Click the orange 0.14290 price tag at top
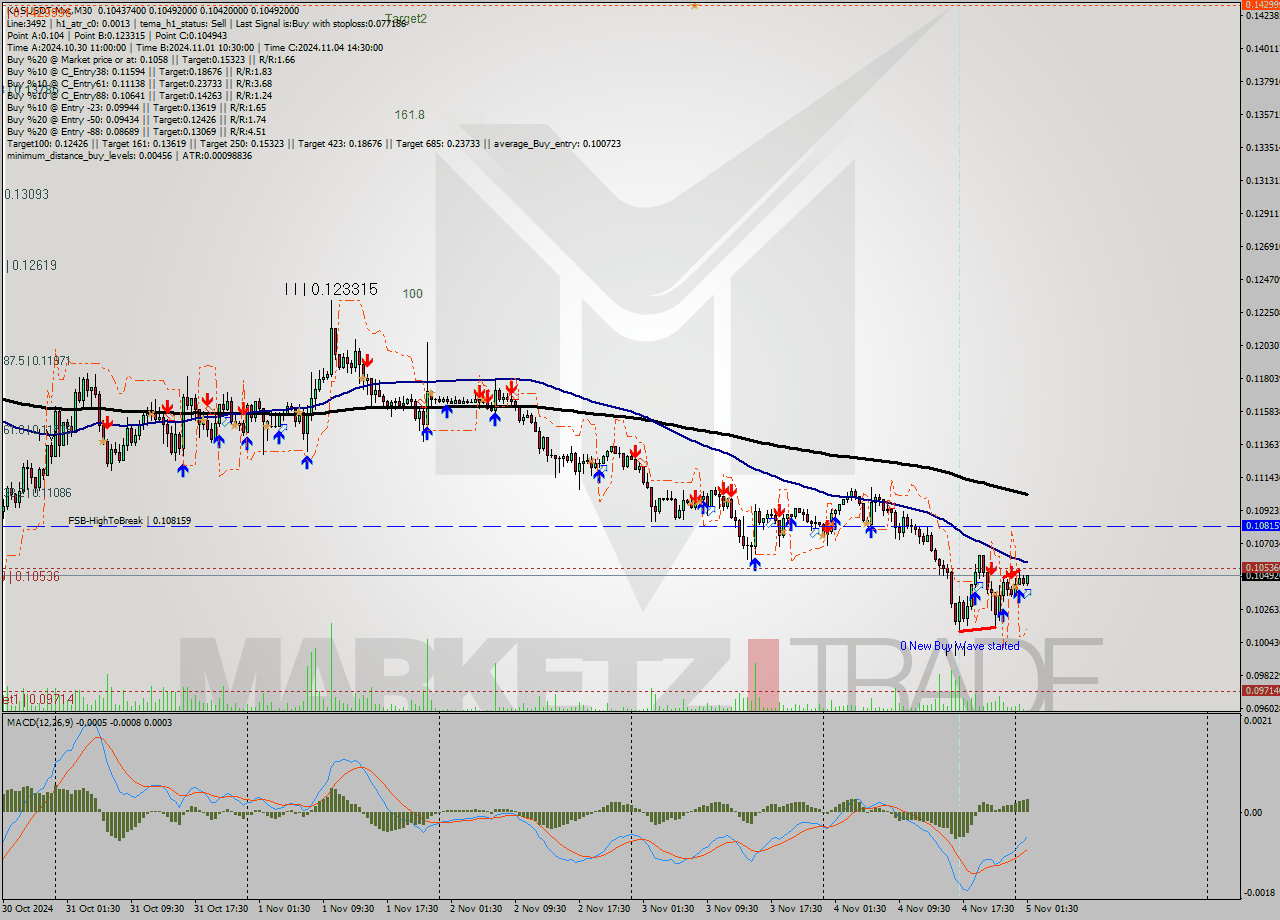 pos(1260,5)
